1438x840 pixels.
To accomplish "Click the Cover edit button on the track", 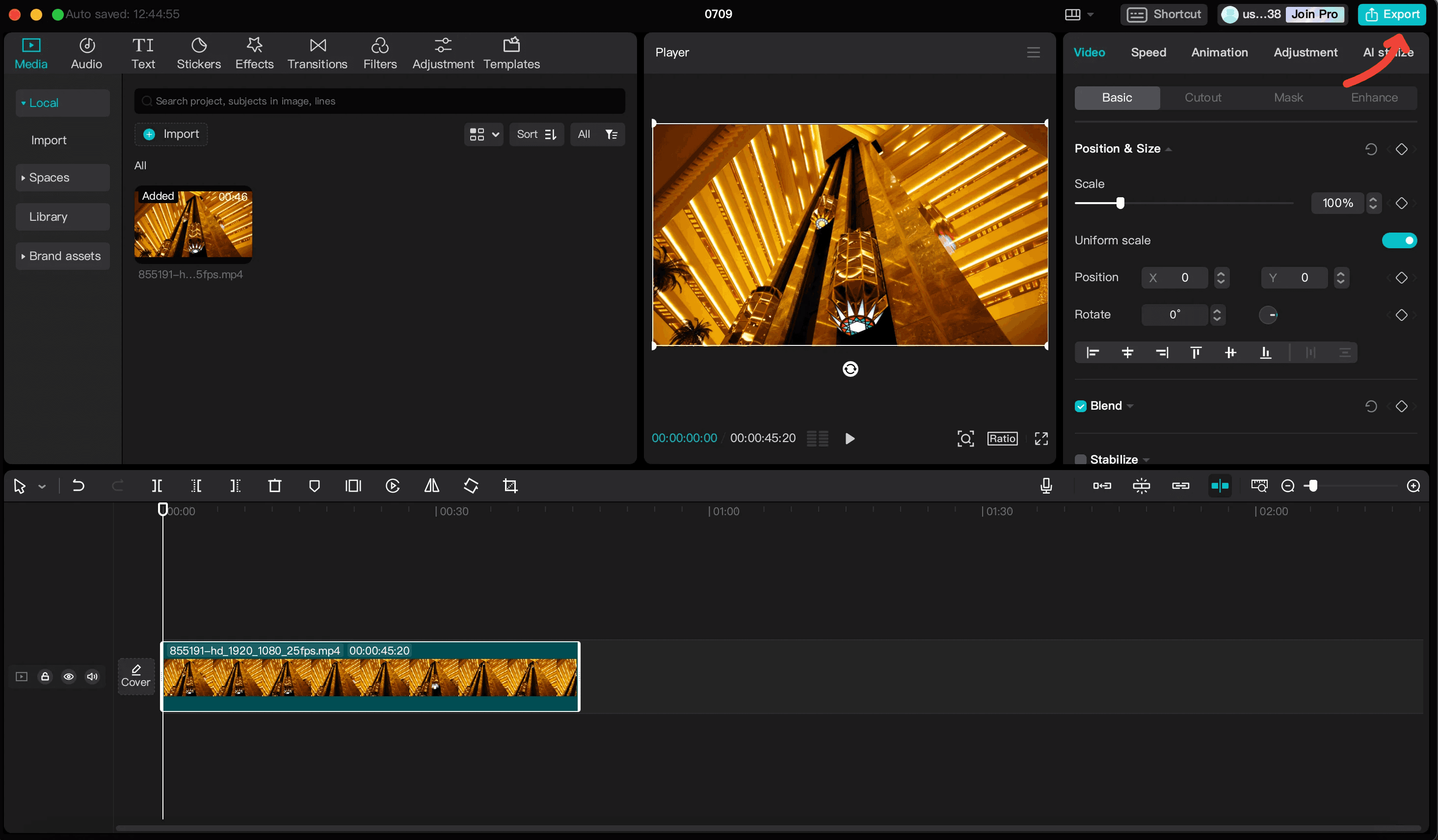I will point(136,676).
